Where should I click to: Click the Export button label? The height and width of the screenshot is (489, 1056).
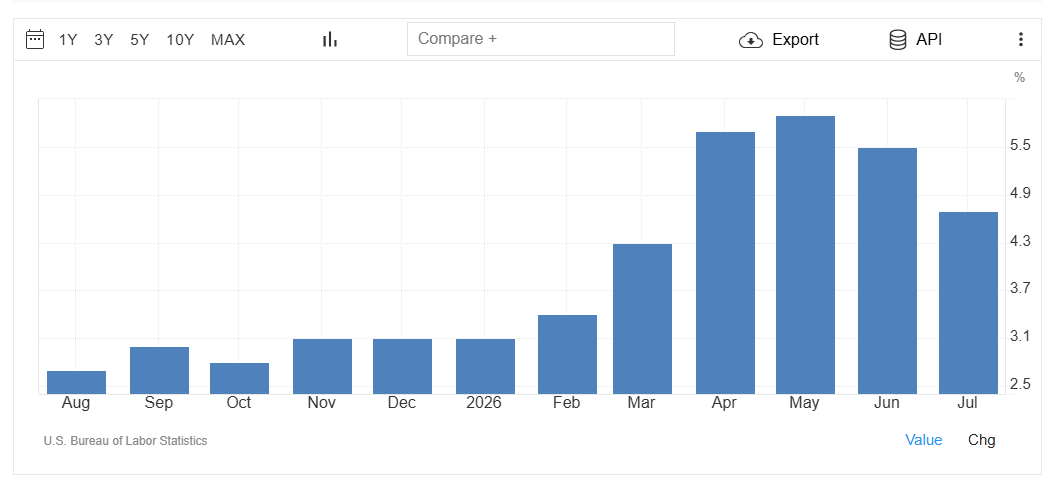click(795, 40)
